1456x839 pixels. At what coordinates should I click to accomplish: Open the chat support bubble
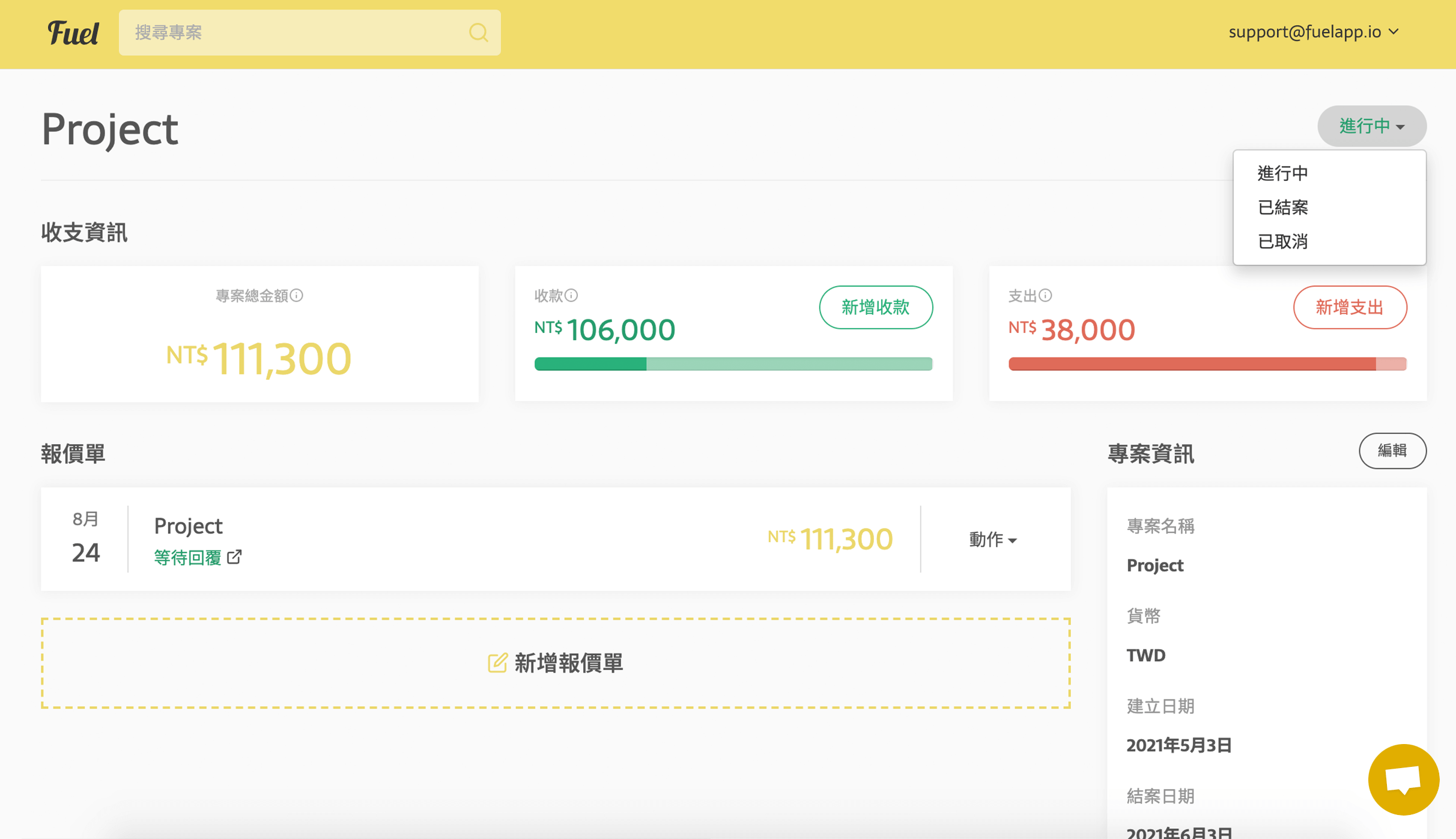click(x=1403, y=780)
